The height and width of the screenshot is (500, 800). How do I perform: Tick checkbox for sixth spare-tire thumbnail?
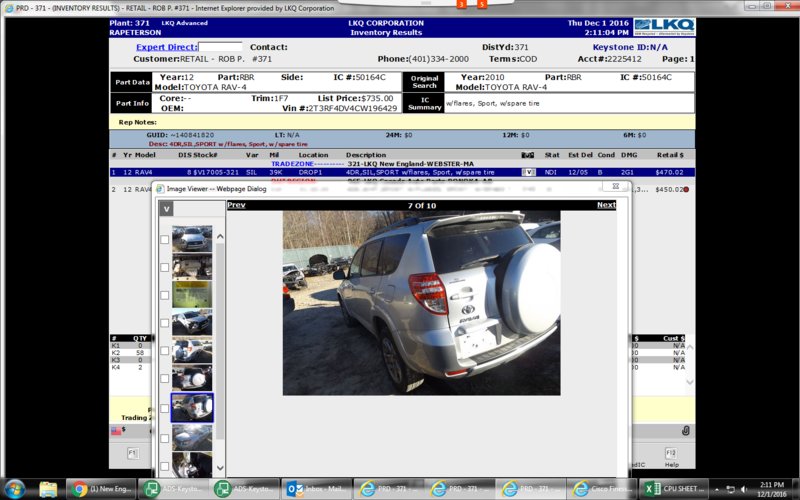click(164, 378)
